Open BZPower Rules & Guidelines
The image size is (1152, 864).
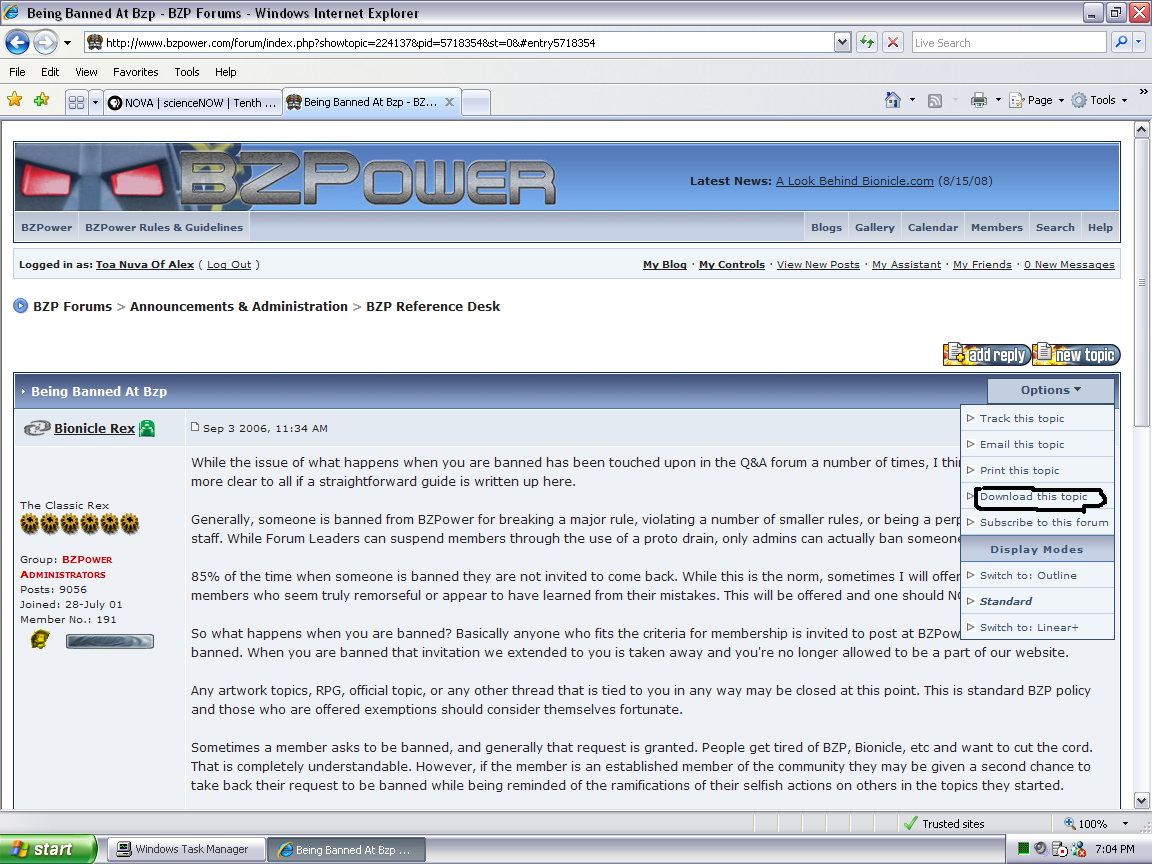pyautogui.click(x=164, y=227)
